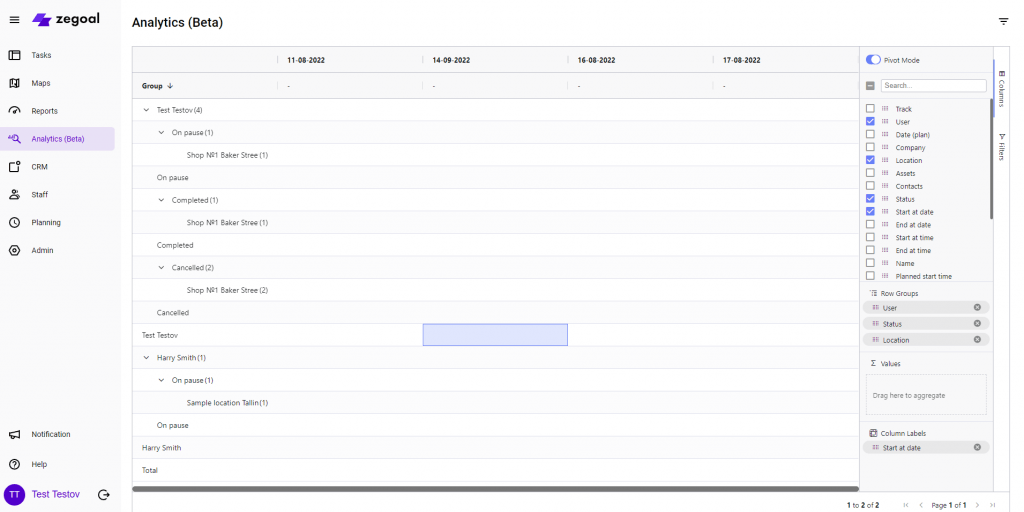This screenshot has width=1024, height=512.
Task: Remove Location from Row Groups
Action: click(977, 340)
